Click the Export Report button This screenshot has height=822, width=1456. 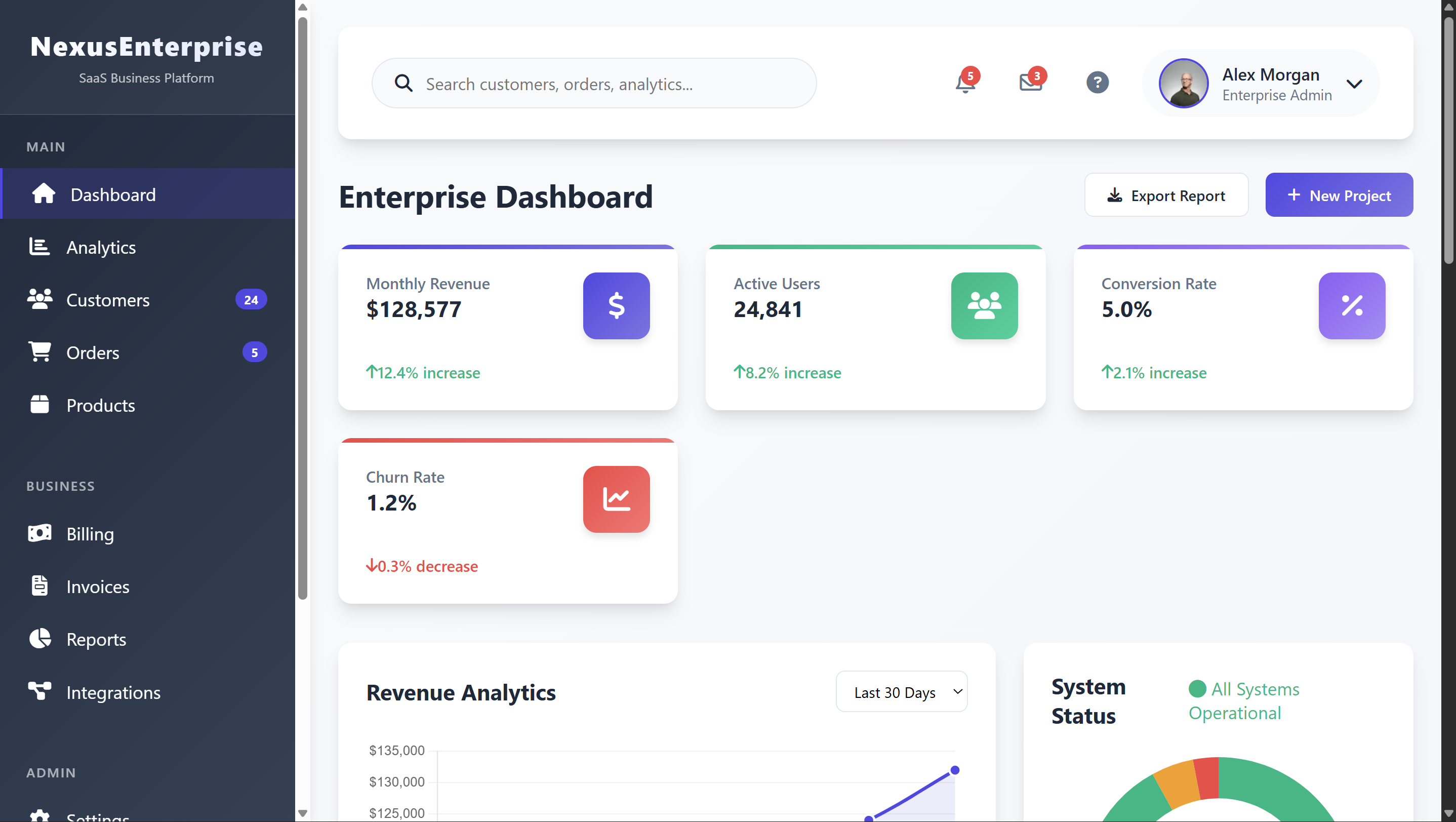point(1166,194)
